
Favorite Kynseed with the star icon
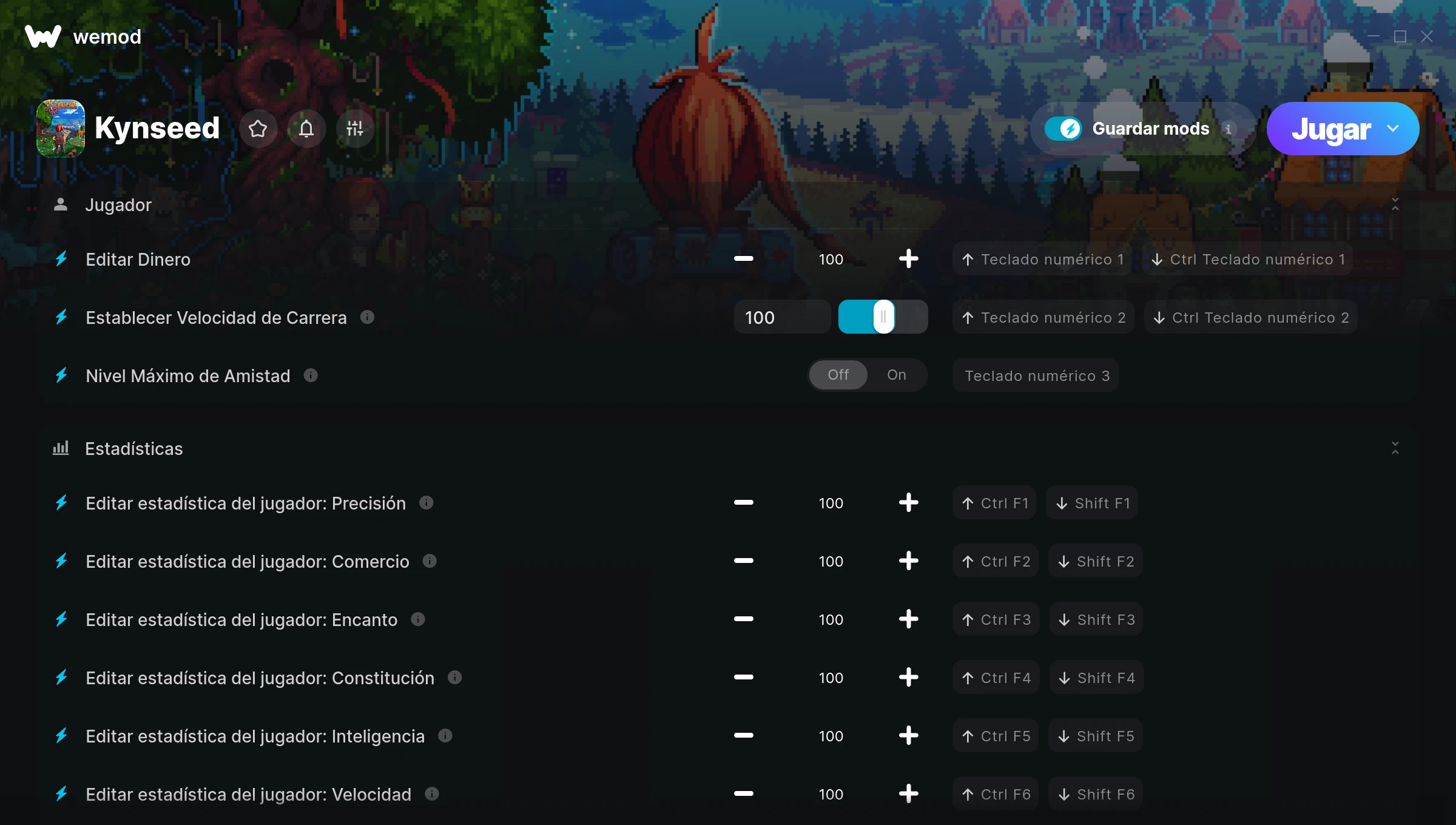[x=258, y=129]
